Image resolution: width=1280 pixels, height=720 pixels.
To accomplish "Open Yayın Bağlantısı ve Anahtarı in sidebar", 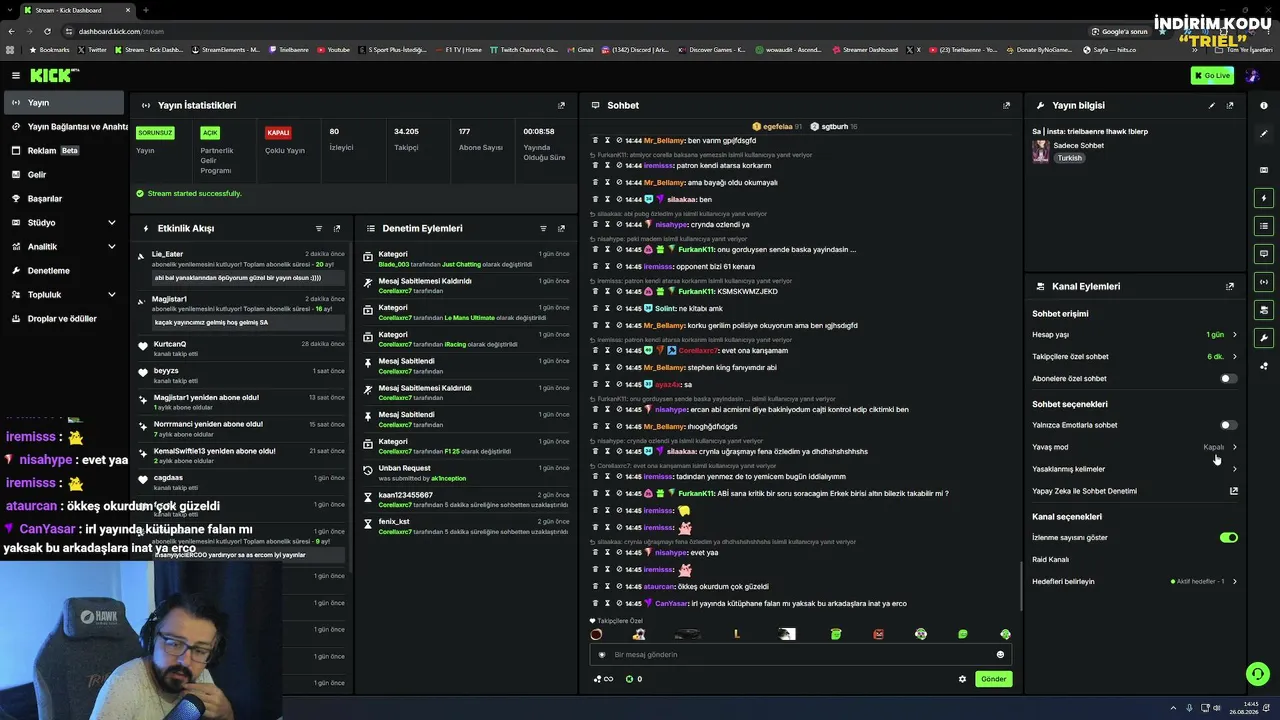I will 64,127.
